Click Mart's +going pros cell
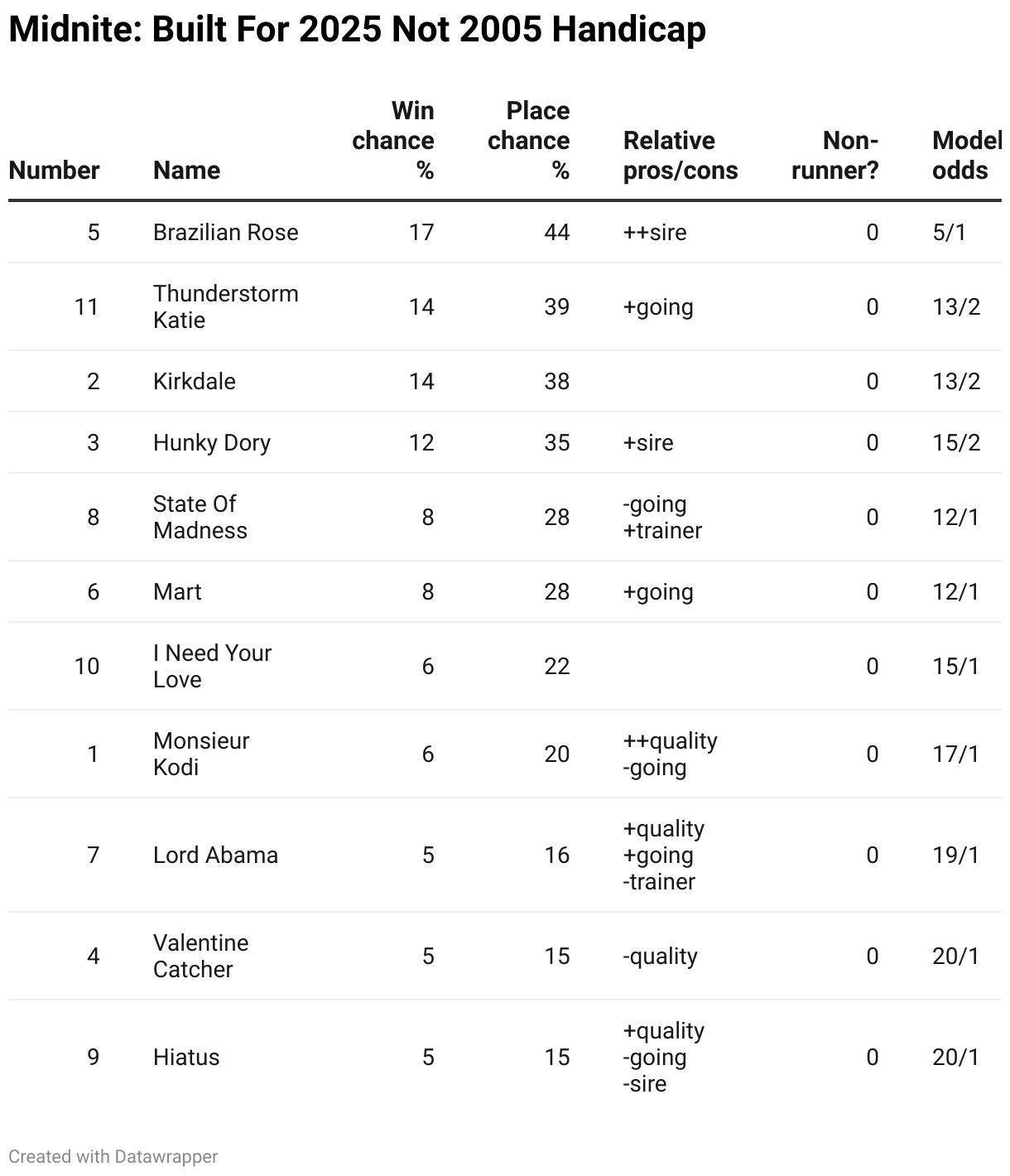The width and height of the screenshot is (1010, 1176). click(x=658, y=592)
